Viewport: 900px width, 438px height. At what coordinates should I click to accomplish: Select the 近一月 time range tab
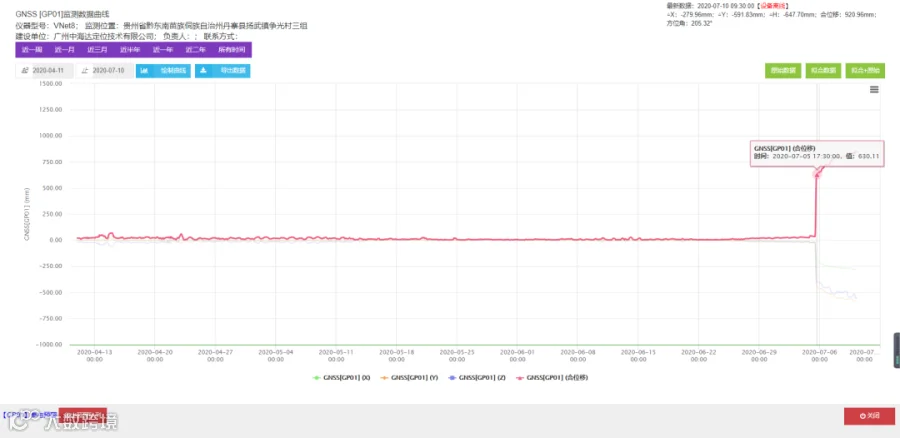65,50
